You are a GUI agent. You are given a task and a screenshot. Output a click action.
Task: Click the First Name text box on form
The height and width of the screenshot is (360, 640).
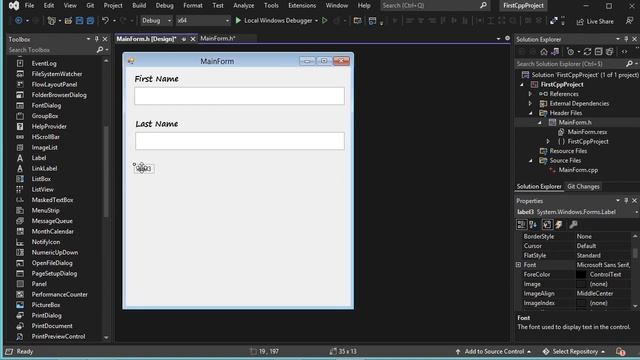pyautogui.click(x=239, y=96)
